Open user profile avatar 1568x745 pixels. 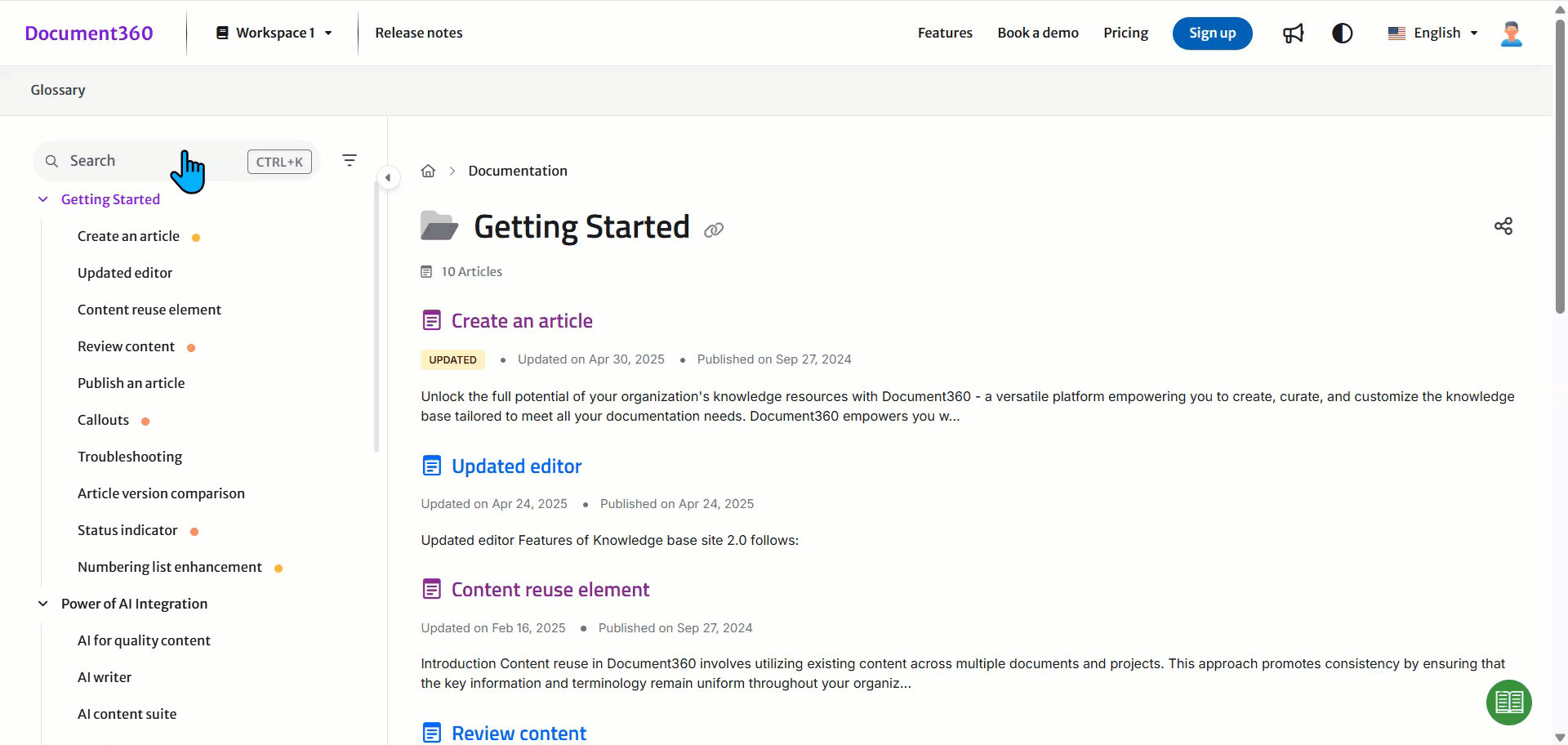(1512, 33)
